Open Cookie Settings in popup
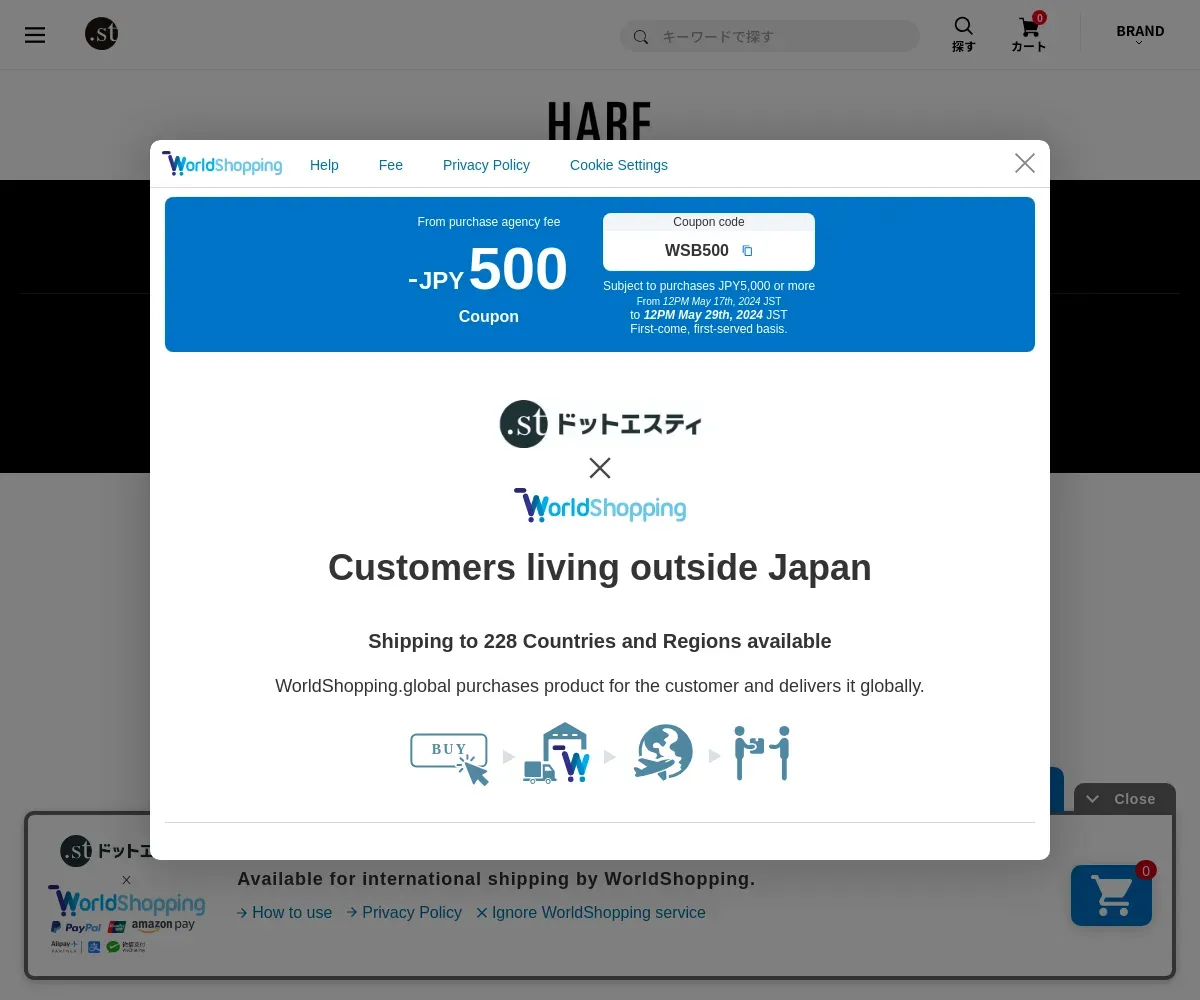1200x1000 pixels. coord(619,165)
